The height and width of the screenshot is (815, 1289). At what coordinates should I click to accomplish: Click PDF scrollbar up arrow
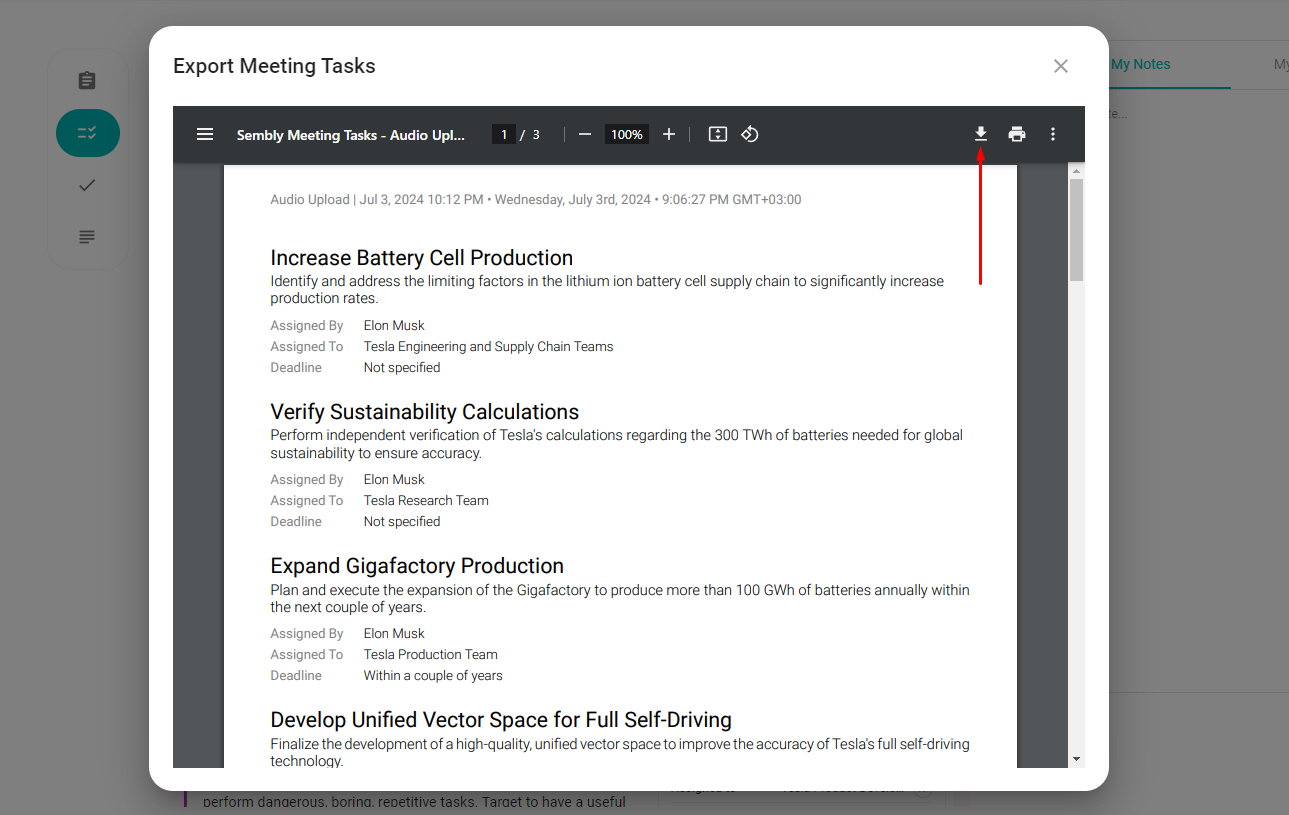tap(1077, 171)
